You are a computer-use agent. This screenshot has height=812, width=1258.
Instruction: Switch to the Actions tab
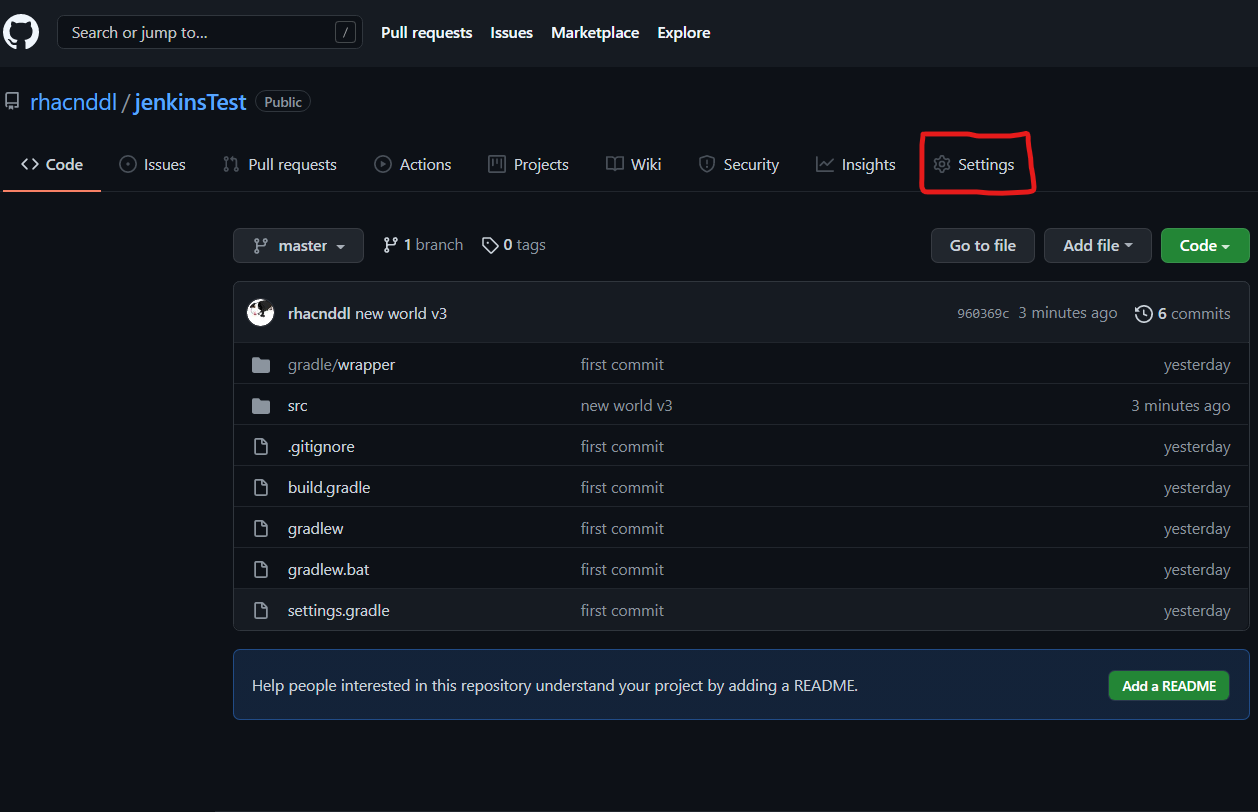413,164
